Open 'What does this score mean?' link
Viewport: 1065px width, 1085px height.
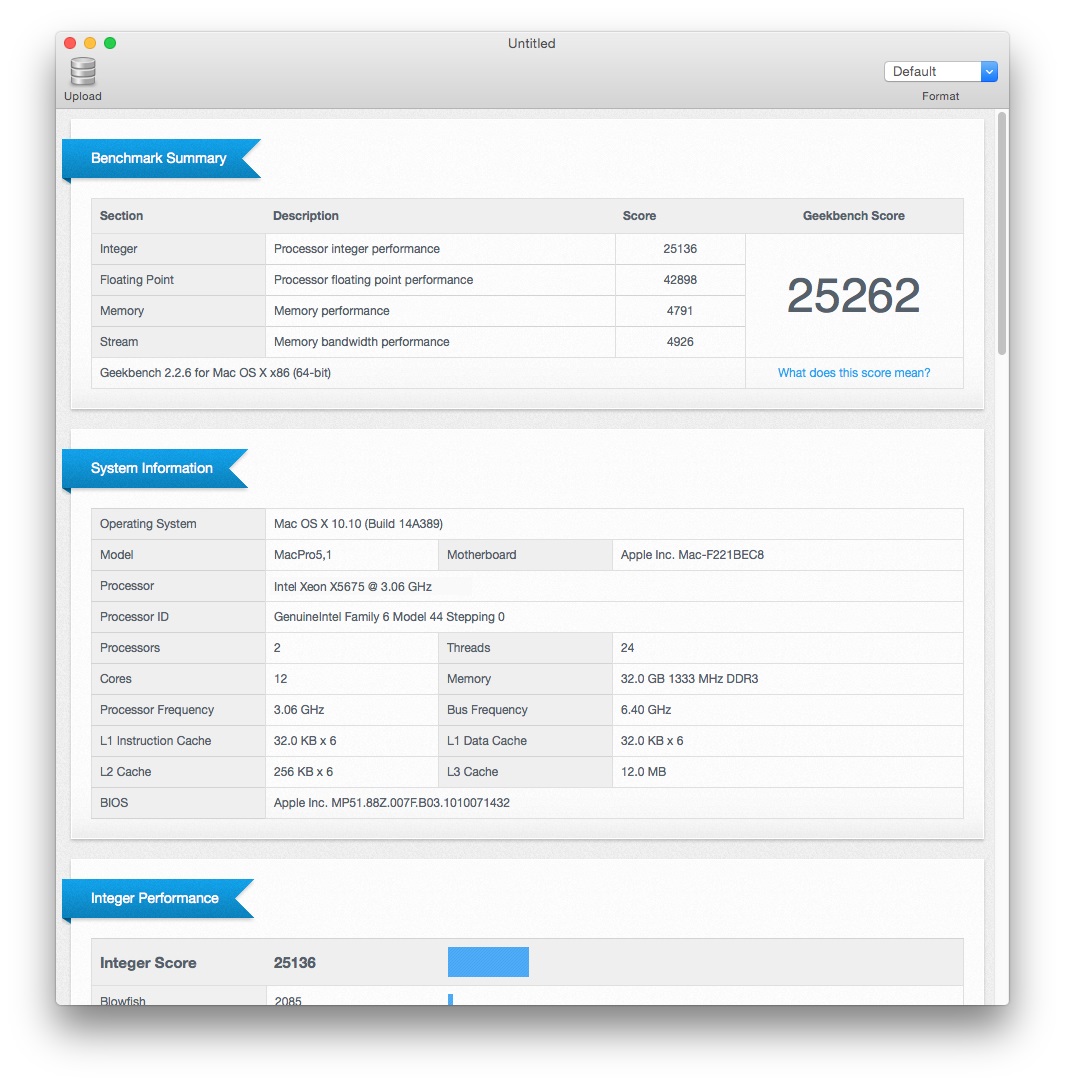pyautogui.click(x=853, y=373)
